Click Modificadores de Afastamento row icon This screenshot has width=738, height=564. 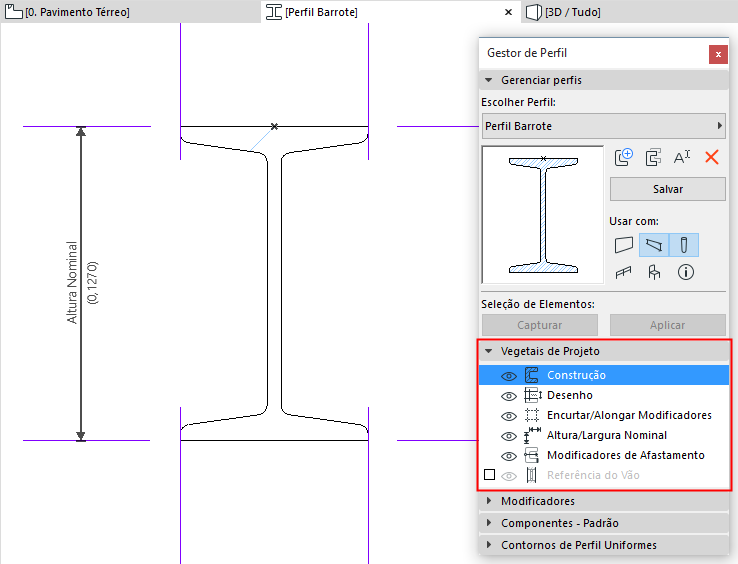532,456
